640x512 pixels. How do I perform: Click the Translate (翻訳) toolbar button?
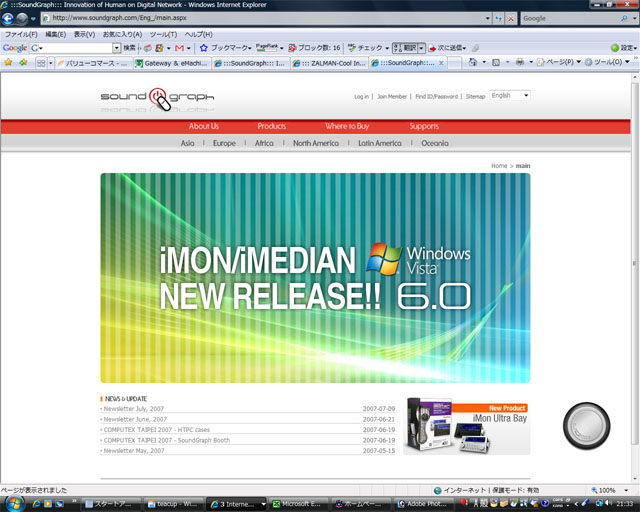pos(405,48)
